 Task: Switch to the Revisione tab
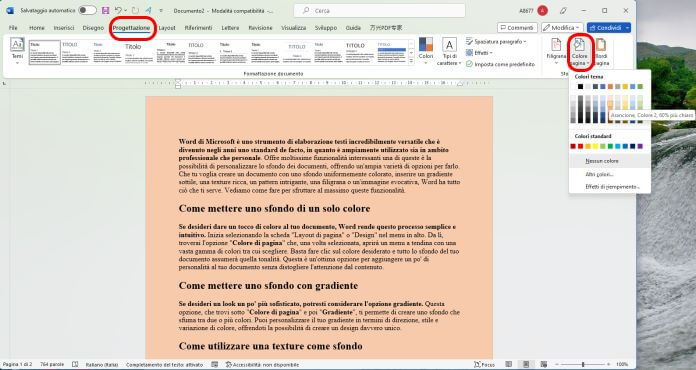pos(260,28)
